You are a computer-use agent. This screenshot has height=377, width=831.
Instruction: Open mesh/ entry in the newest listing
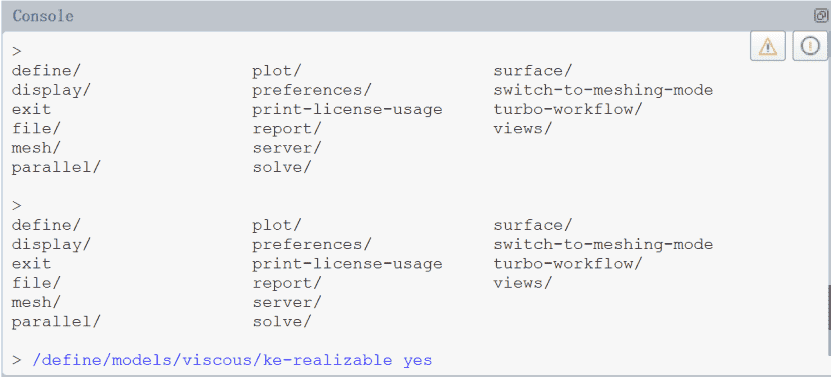tap(36, 302)
